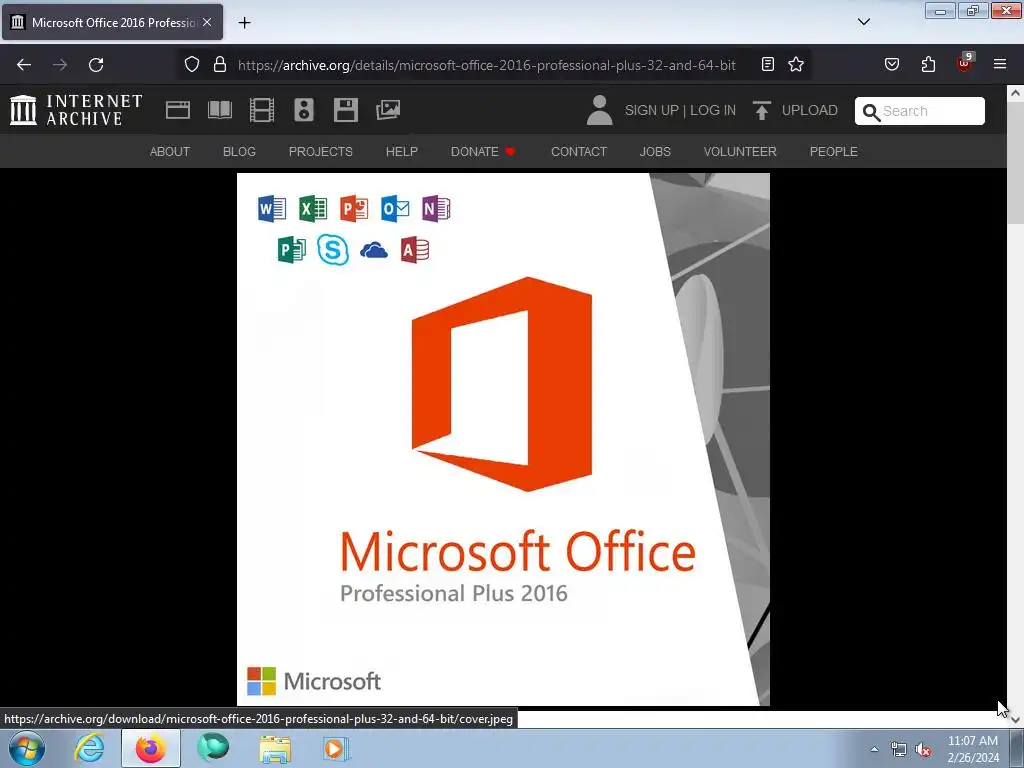
Task: Open a new tab with plus button
Action: 244,23
